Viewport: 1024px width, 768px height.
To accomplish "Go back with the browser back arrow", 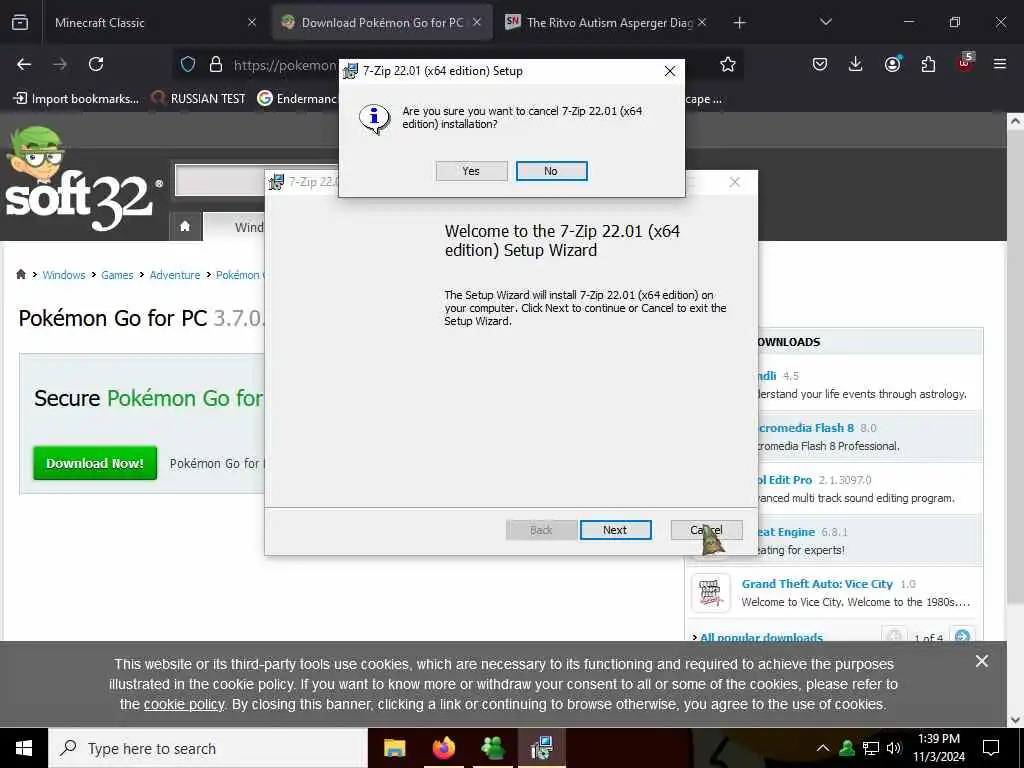I will (x=24, y=64).
